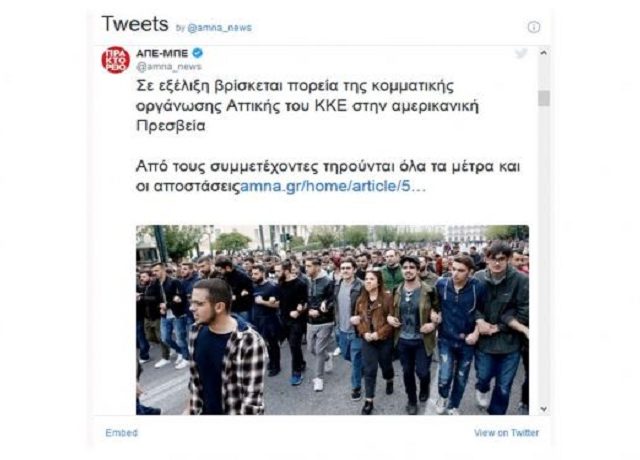The width and height of the screenshot is (640, 460).
Task: Click the @amna_news handle under the account name
Action: (x=169, y=67)
